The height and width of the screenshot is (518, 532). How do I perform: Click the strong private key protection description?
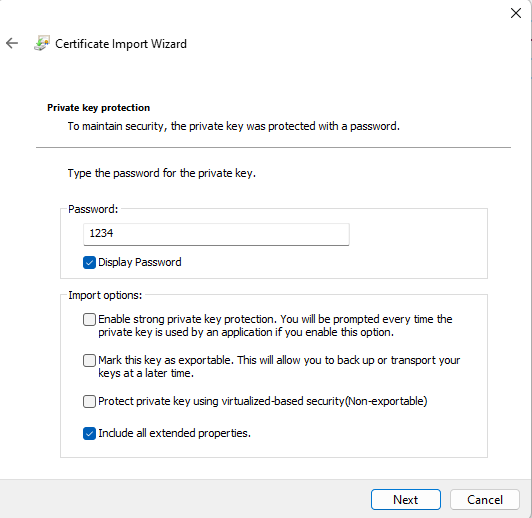(x=275, y=326)
